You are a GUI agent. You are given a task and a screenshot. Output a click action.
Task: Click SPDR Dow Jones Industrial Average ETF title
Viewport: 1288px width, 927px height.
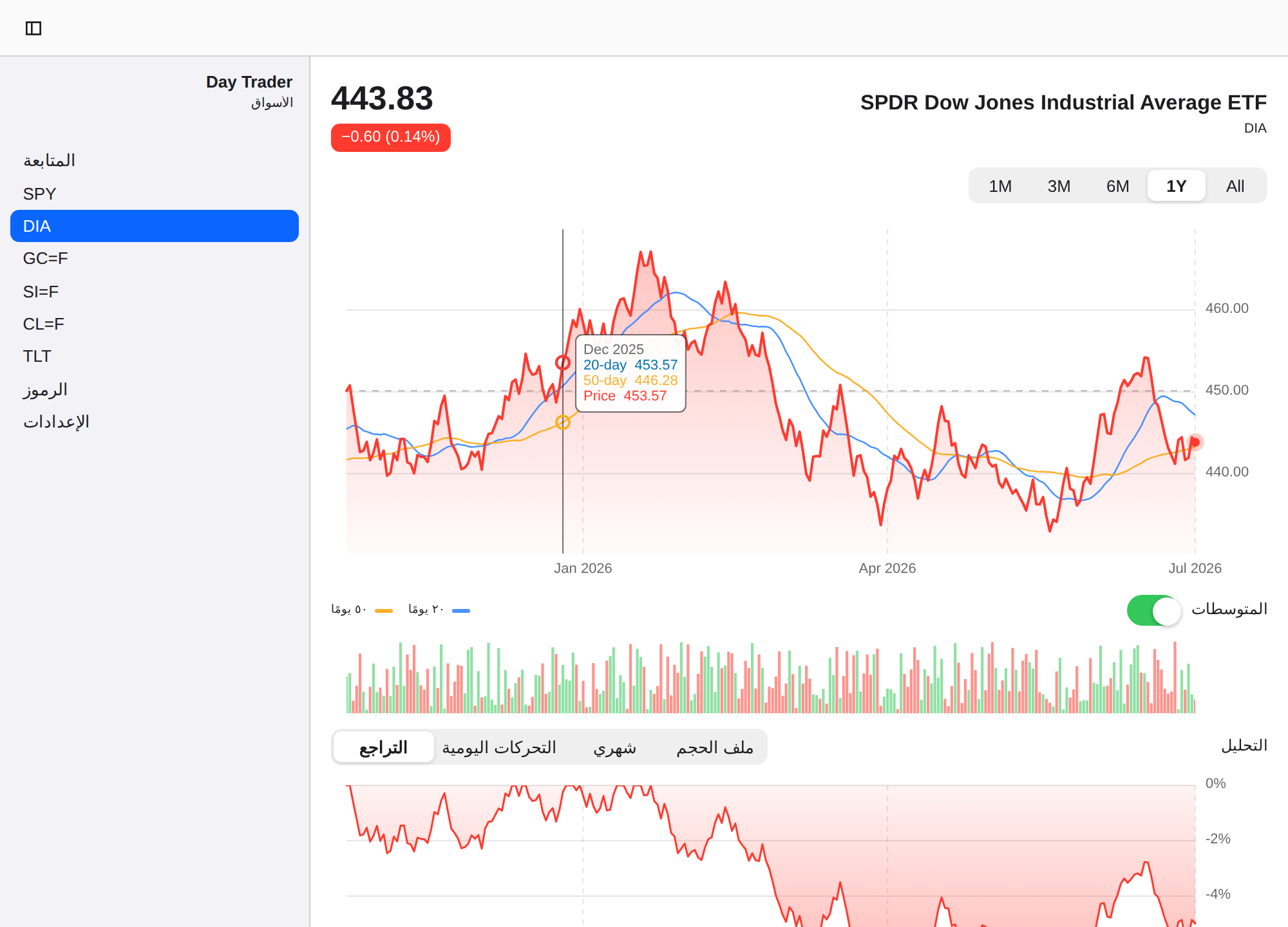1063,102
